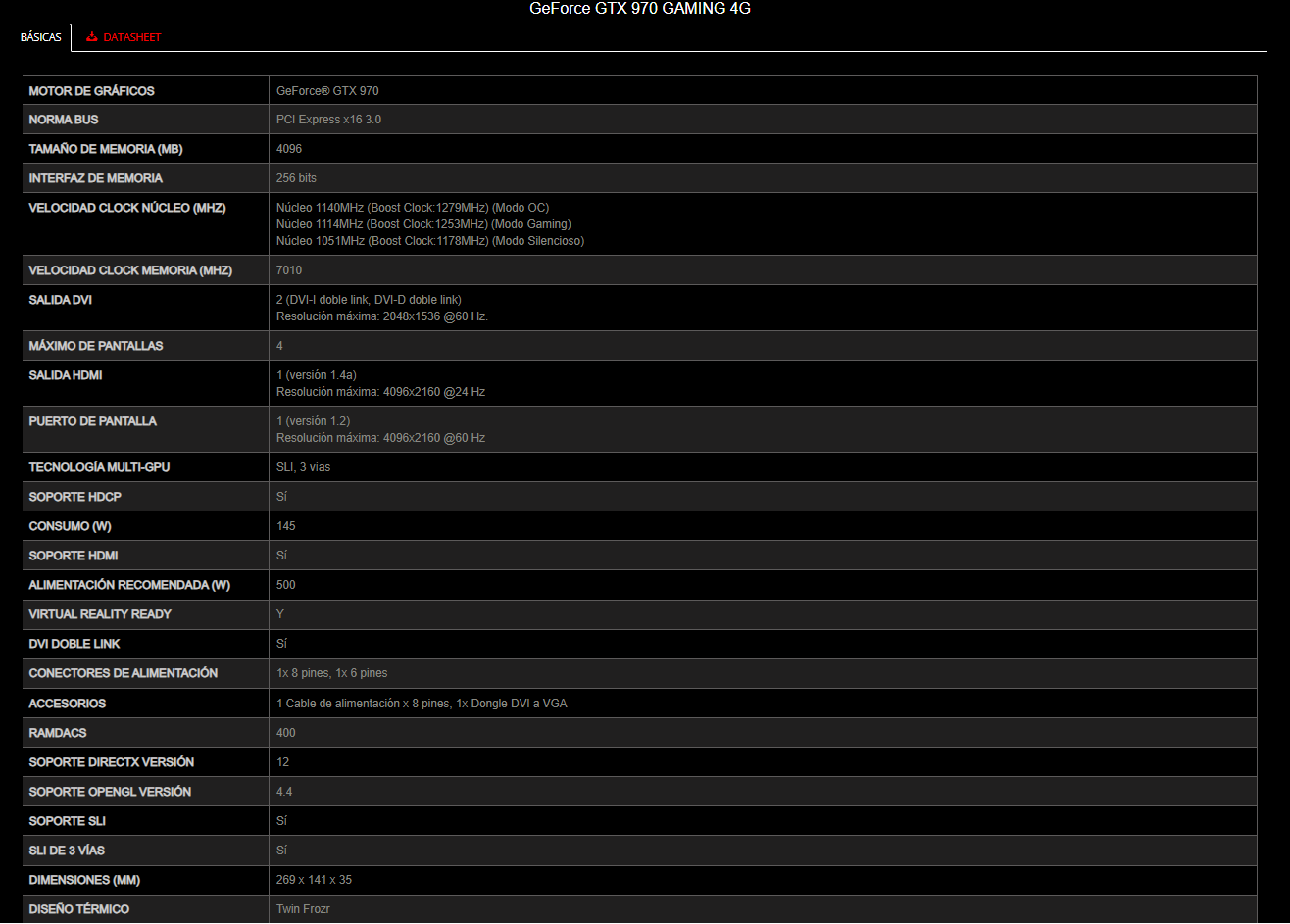Select the 145 consumption value
The image size is (1290, 924).
point(286,526)
